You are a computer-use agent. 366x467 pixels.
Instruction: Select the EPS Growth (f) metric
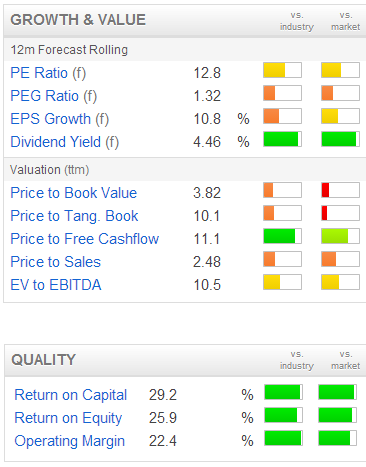click(60, 119)
